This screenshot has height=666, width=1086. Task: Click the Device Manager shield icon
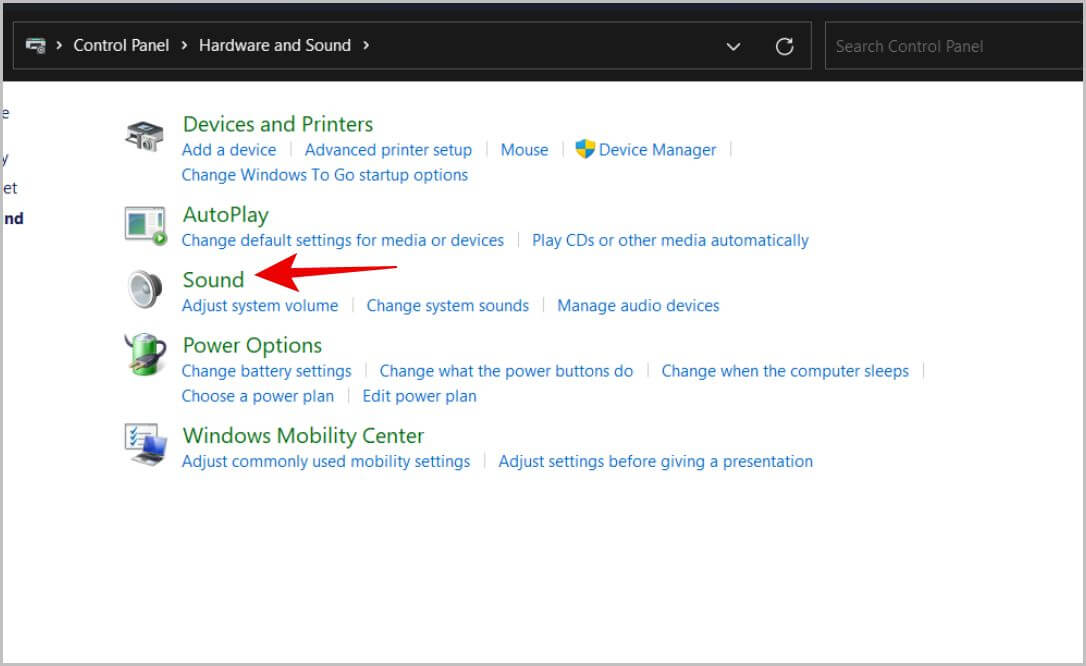click(585, 149)
